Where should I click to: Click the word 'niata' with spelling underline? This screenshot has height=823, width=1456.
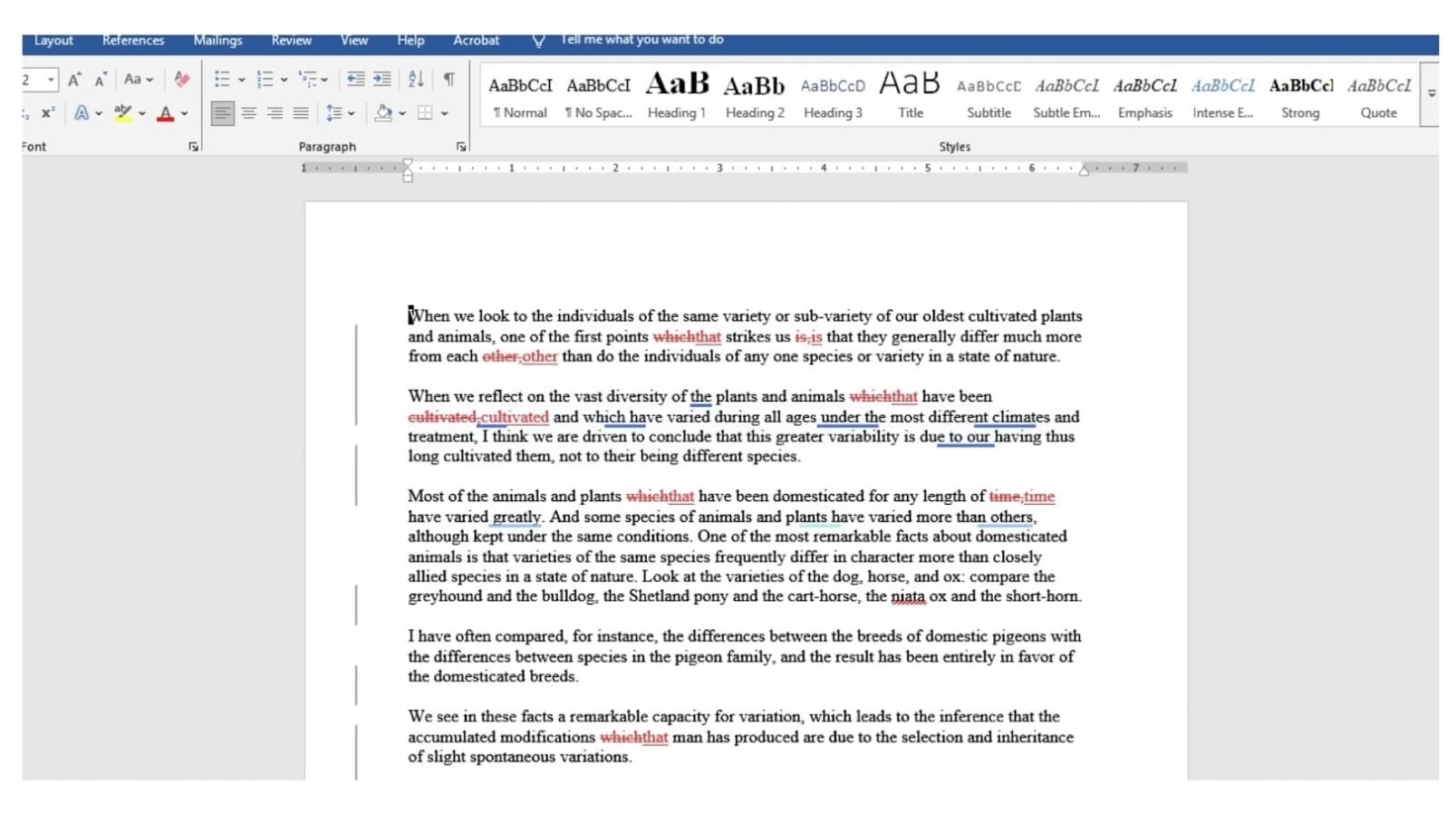(908, 596)
